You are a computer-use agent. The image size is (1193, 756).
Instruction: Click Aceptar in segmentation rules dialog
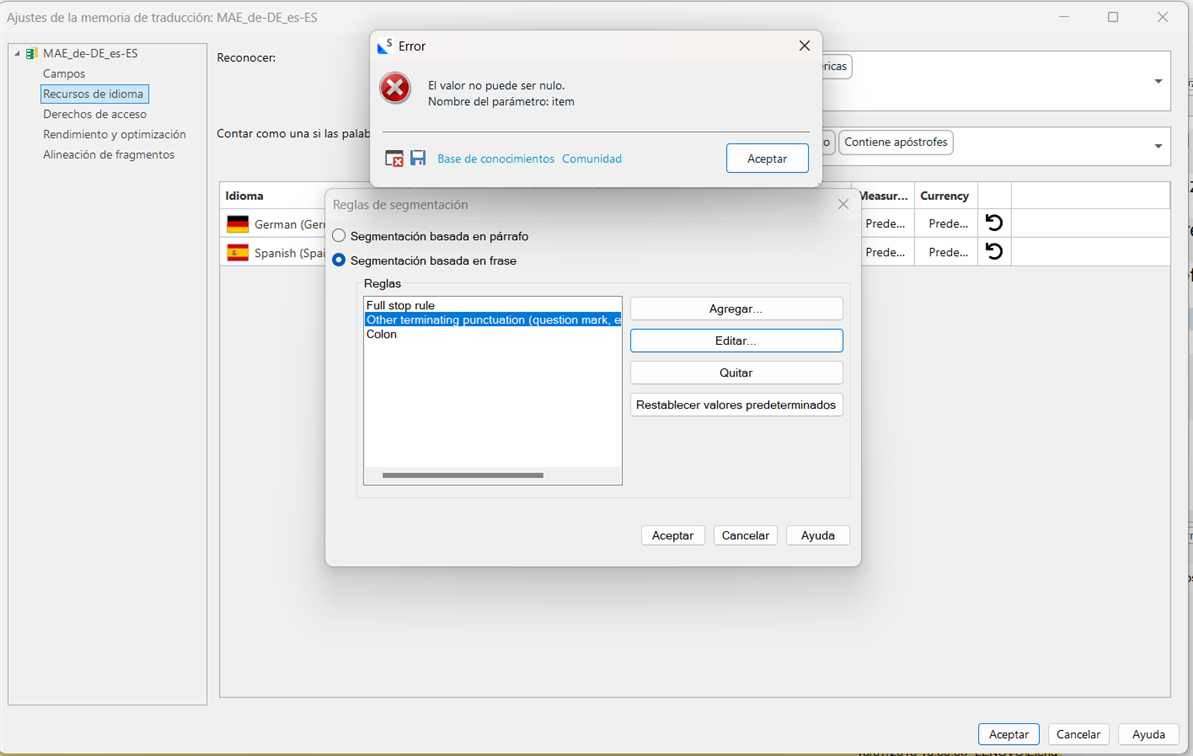click(x=673, y=535)
